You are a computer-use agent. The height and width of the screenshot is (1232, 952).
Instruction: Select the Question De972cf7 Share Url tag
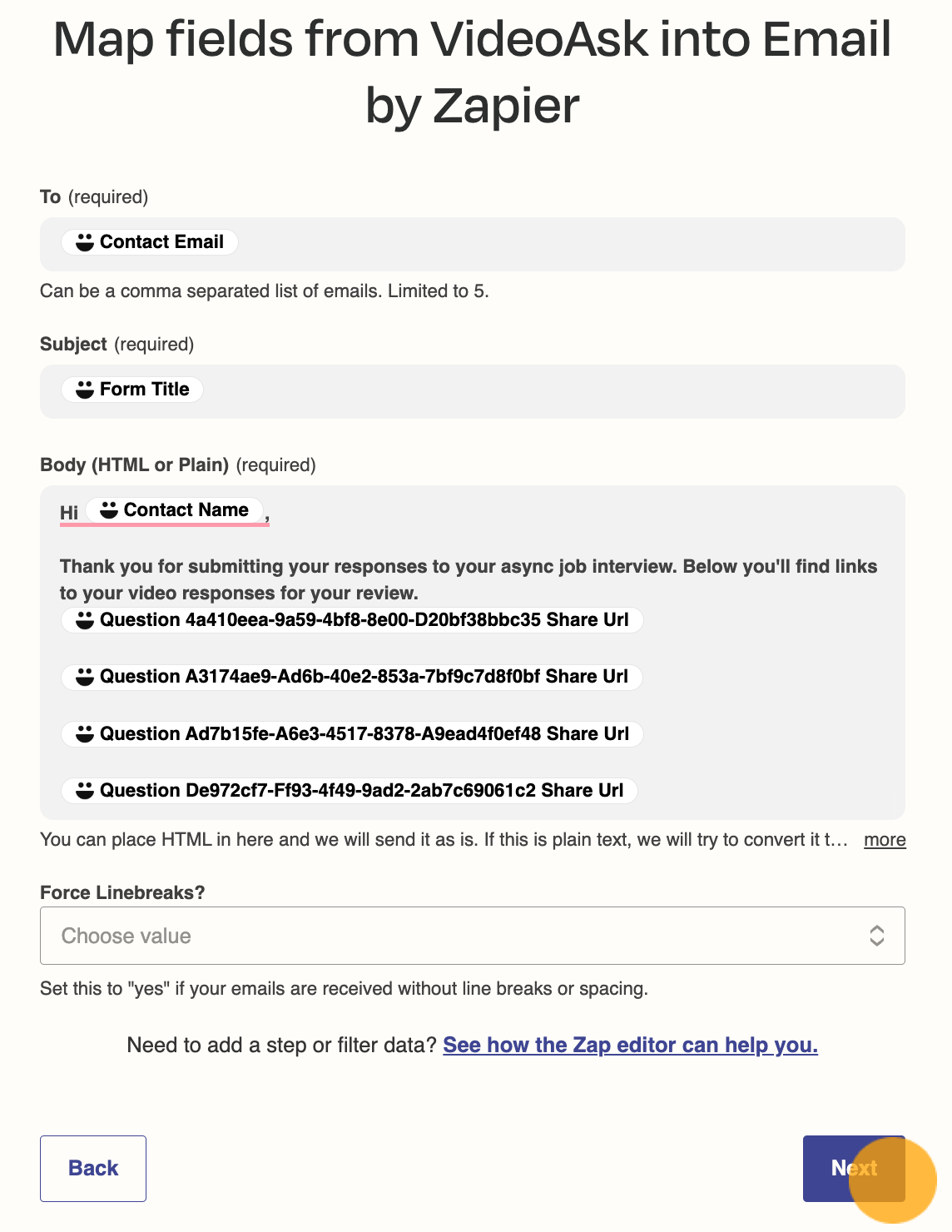click(x=350, y=791)
